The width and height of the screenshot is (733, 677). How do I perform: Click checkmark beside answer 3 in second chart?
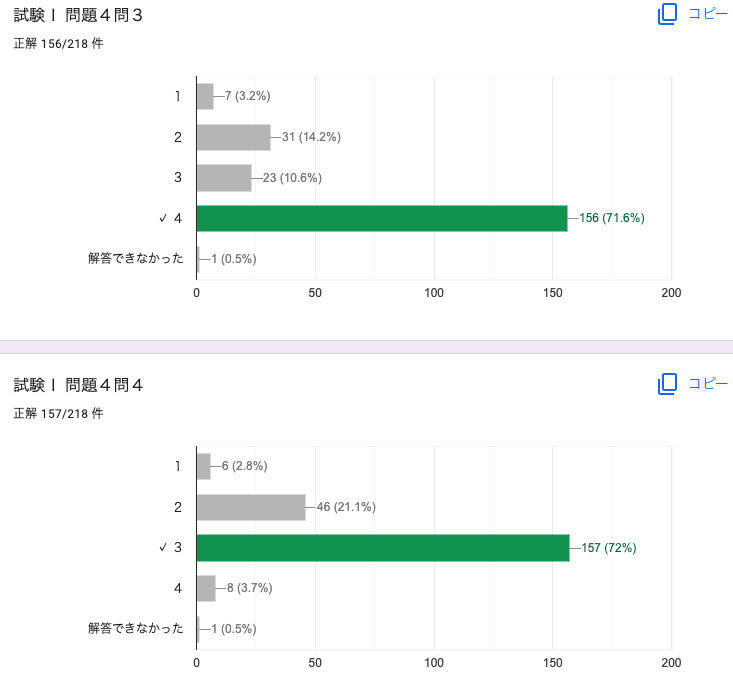(162, 548)
